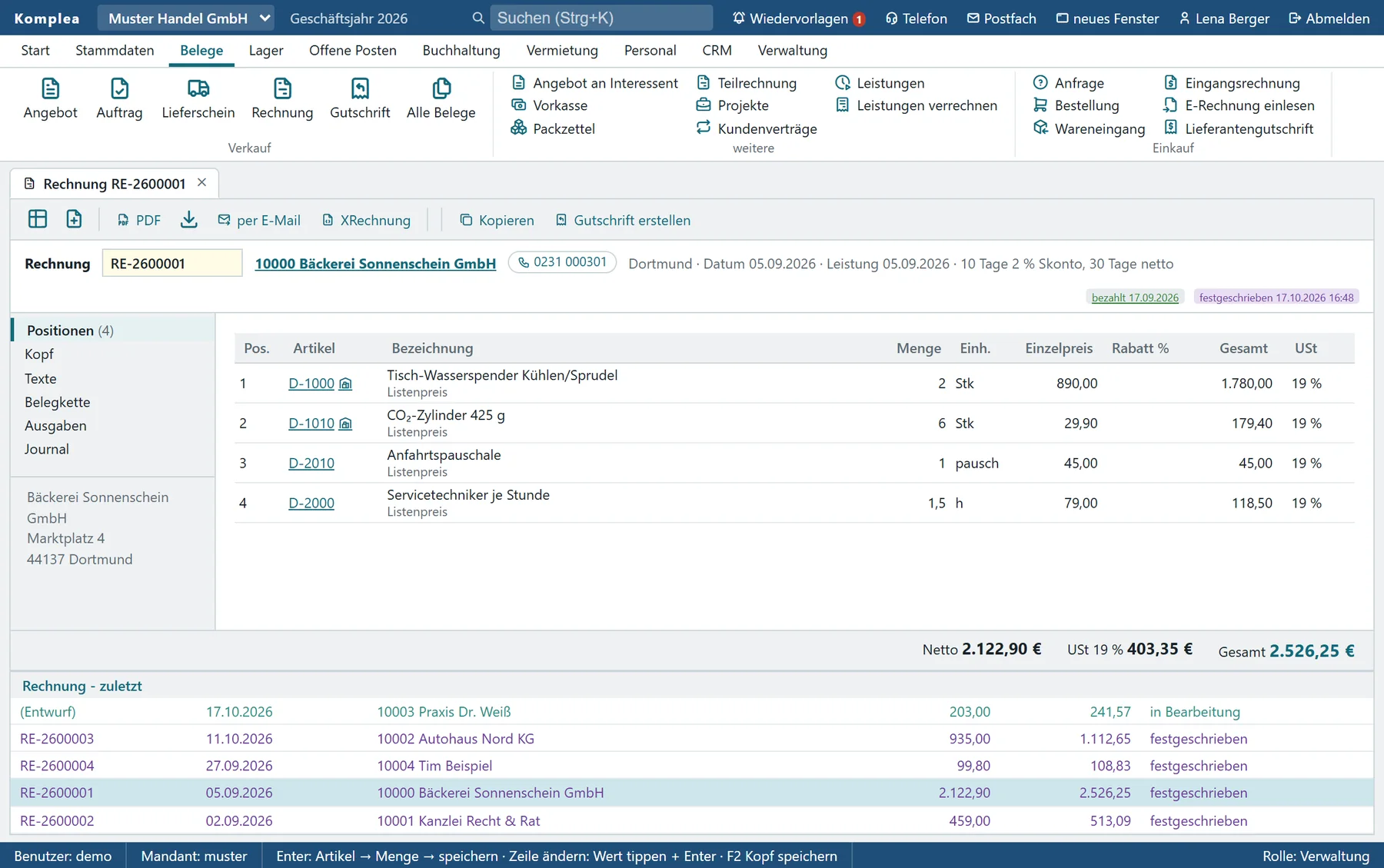This screenshot has height=868, width=1384.
Task: Click E-Rechnung einlesen
Action: (1239, 105)
